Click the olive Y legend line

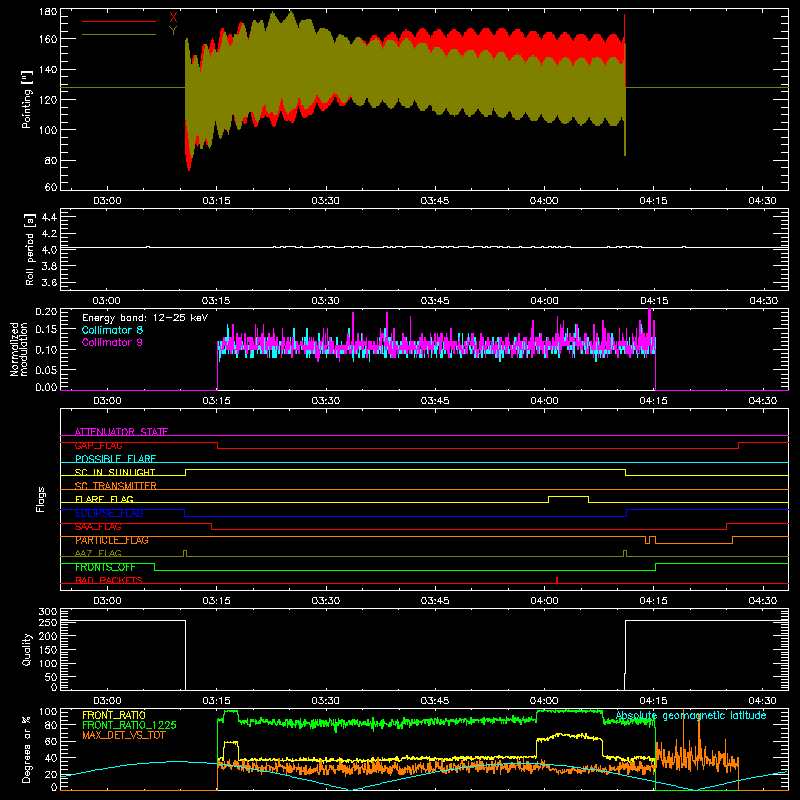click(119, 35)
